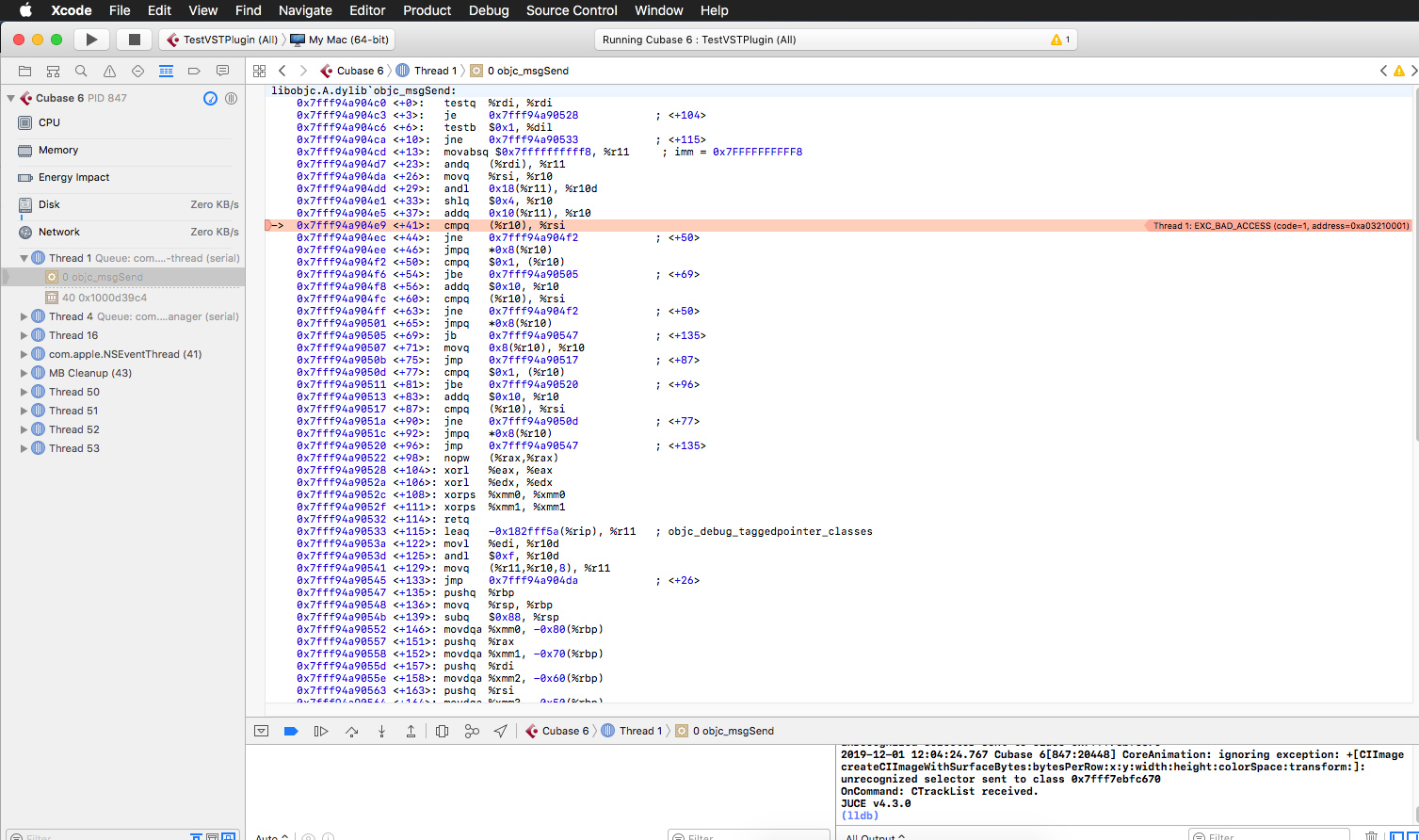Select the Memory gauge row
1419x840 pixels.
click(x=58, y=150)
